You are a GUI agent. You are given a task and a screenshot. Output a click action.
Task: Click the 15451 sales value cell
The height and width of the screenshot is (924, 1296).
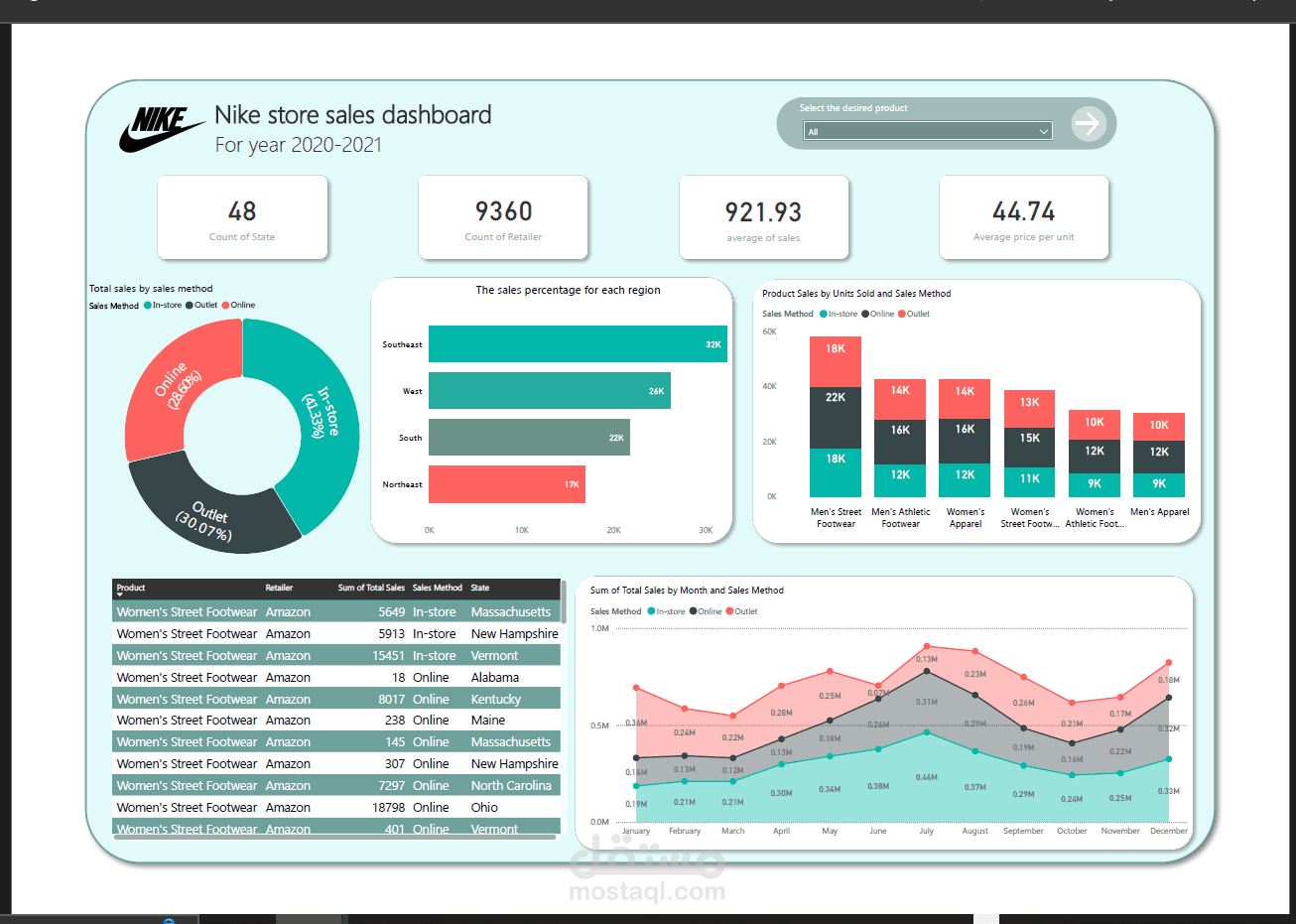(388, 656)
